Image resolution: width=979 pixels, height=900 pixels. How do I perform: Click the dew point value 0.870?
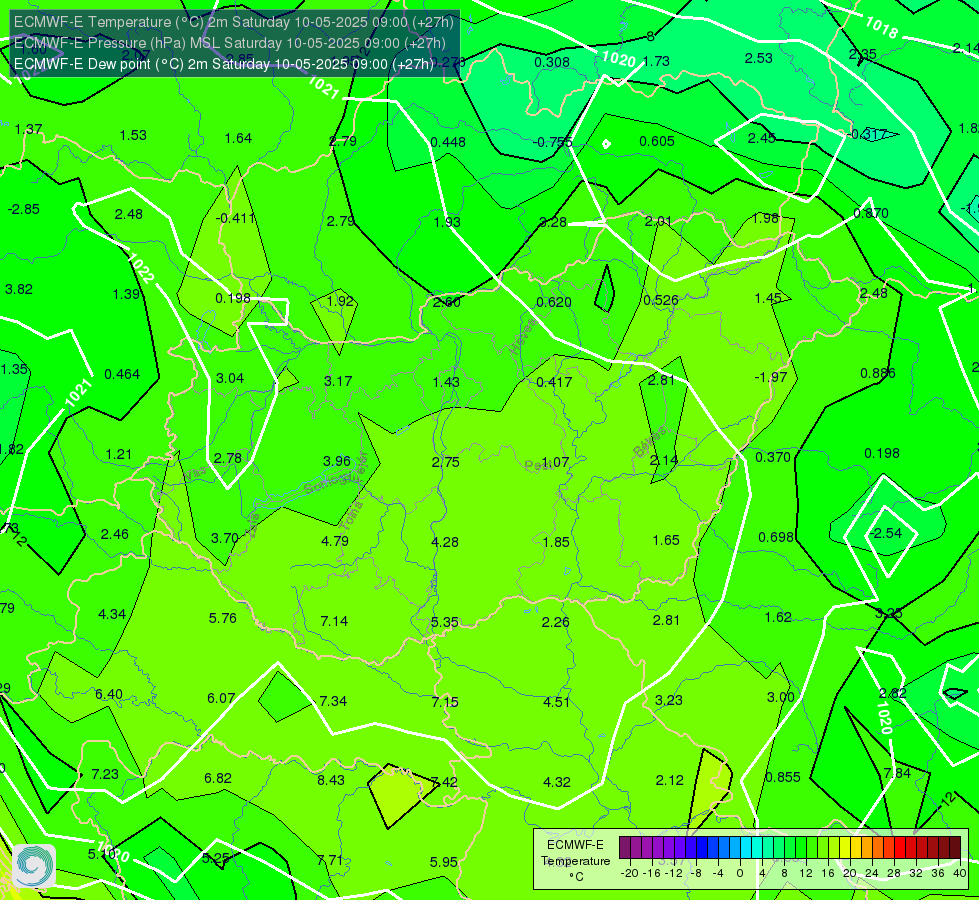click(871, 213)
